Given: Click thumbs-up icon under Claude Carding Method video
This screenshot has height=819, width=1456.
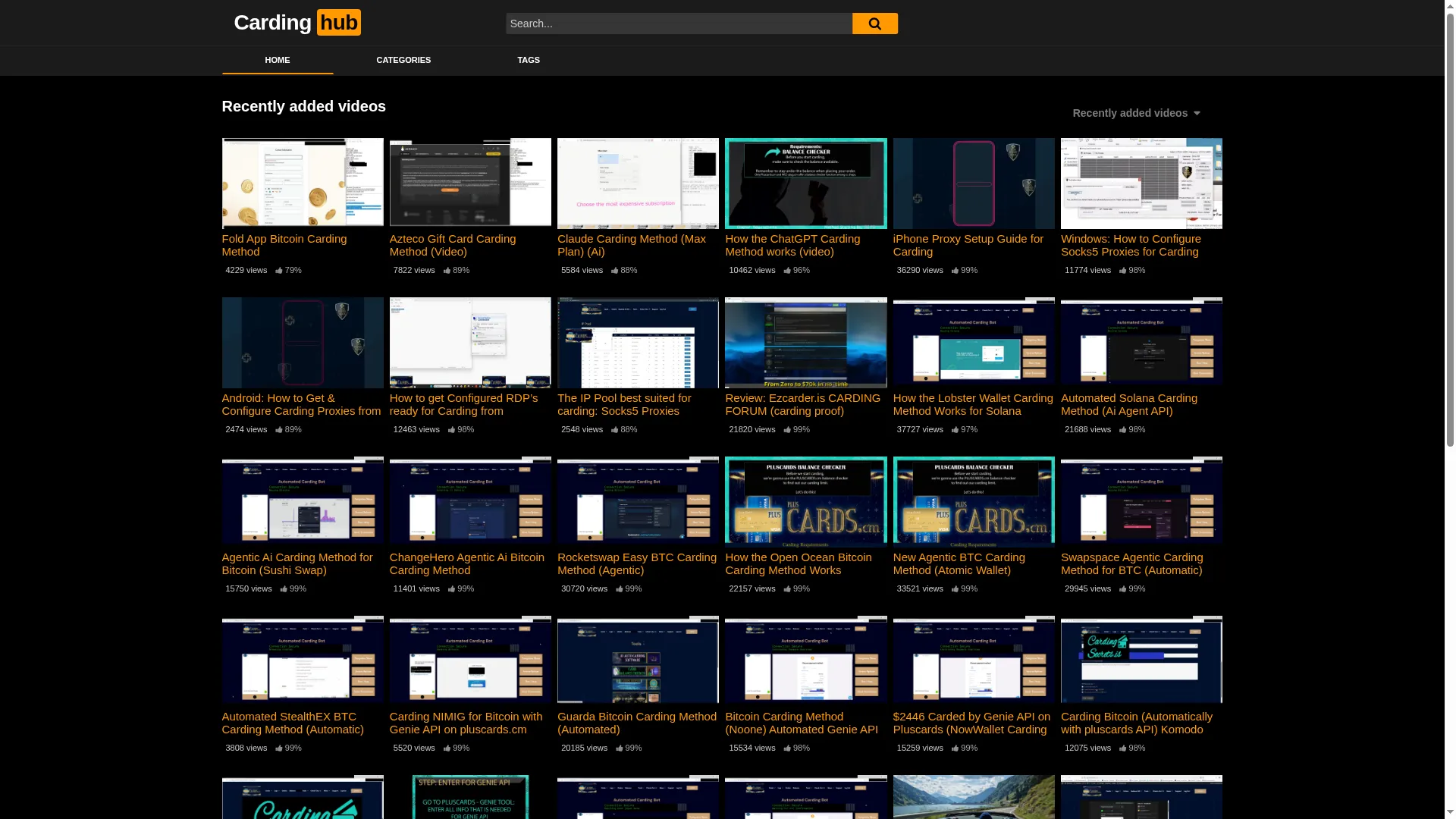Looking at the screenshot, I should [x=615, y=270].
